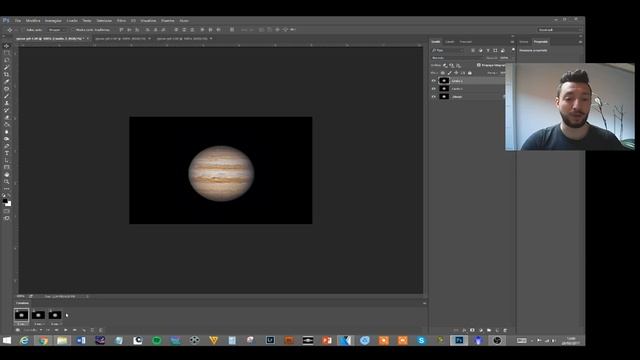Filter layers by type layers icon
The width and height of the screenshot is (640, 360).
click(488, 50)
